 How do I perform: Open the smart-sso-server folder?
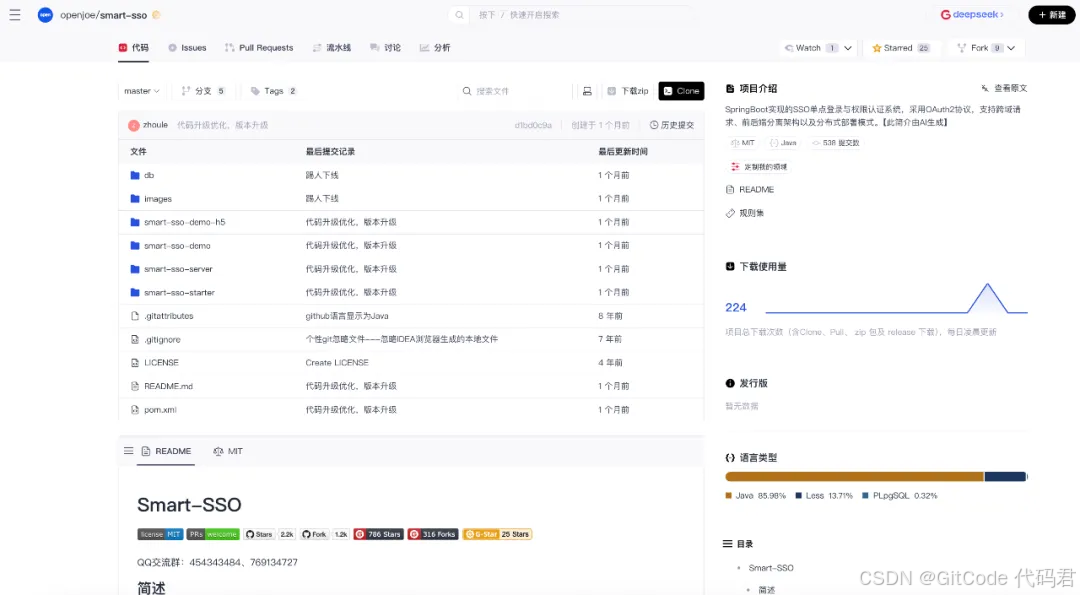click(178, 269)
